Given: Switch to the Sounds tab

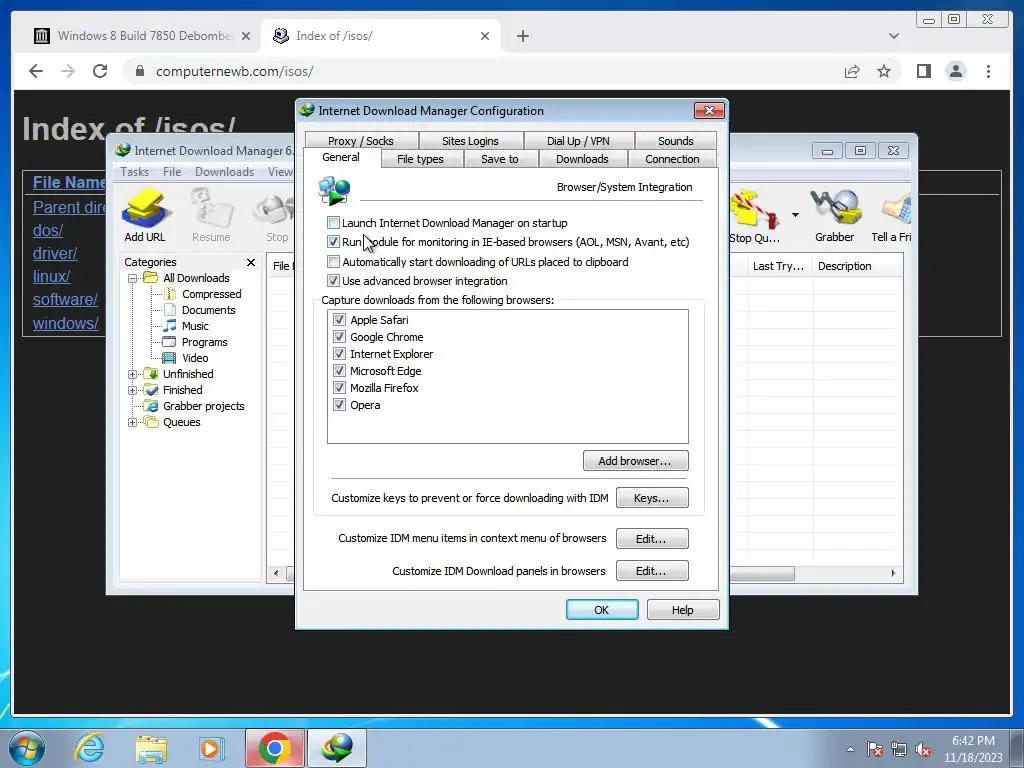Looking at the screenshot, I should tap(675, 140).
